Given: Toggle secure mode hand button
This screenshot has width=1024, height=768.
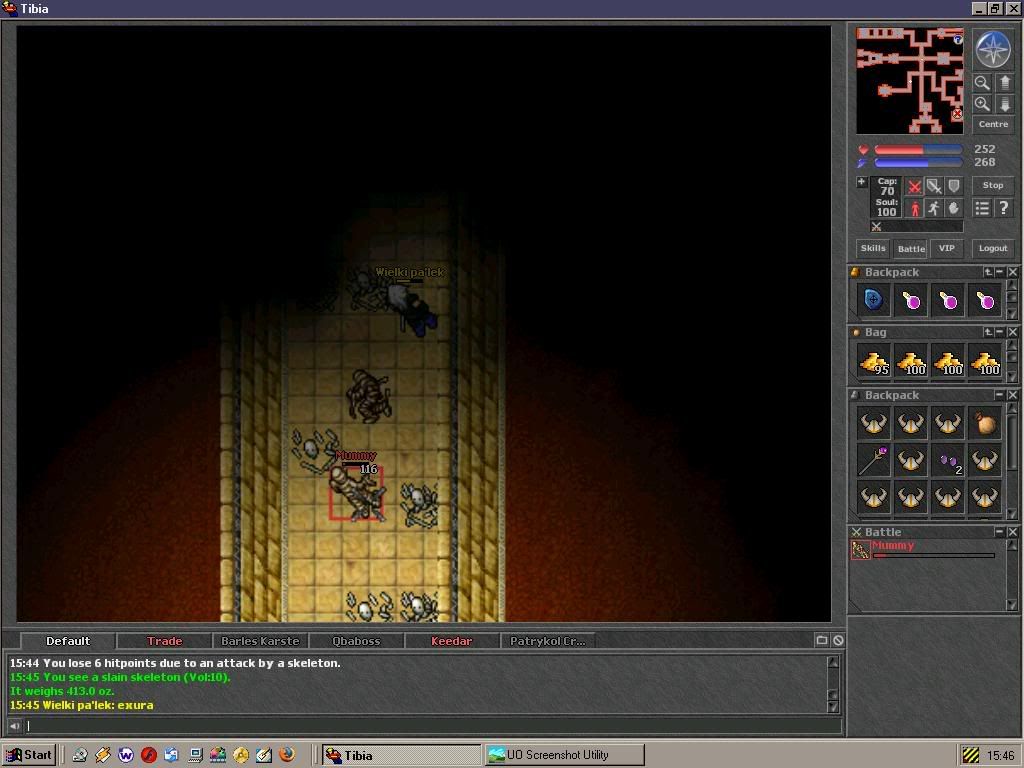Looking at the screenshot, I should [x=953, y=208].
